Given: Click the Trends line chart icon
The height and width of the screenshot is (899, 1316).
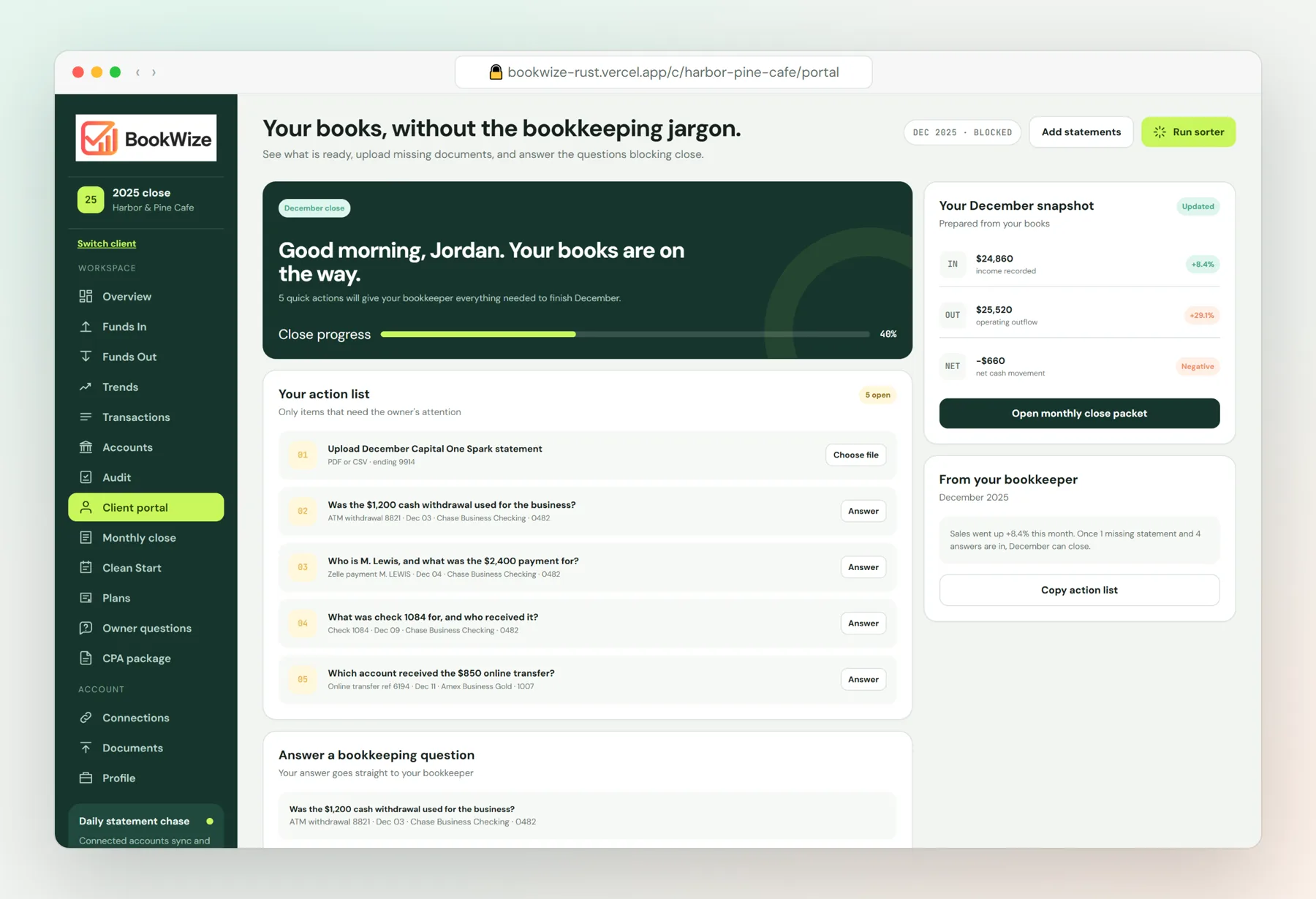Looking at the screenshot, I should (86, 387).
